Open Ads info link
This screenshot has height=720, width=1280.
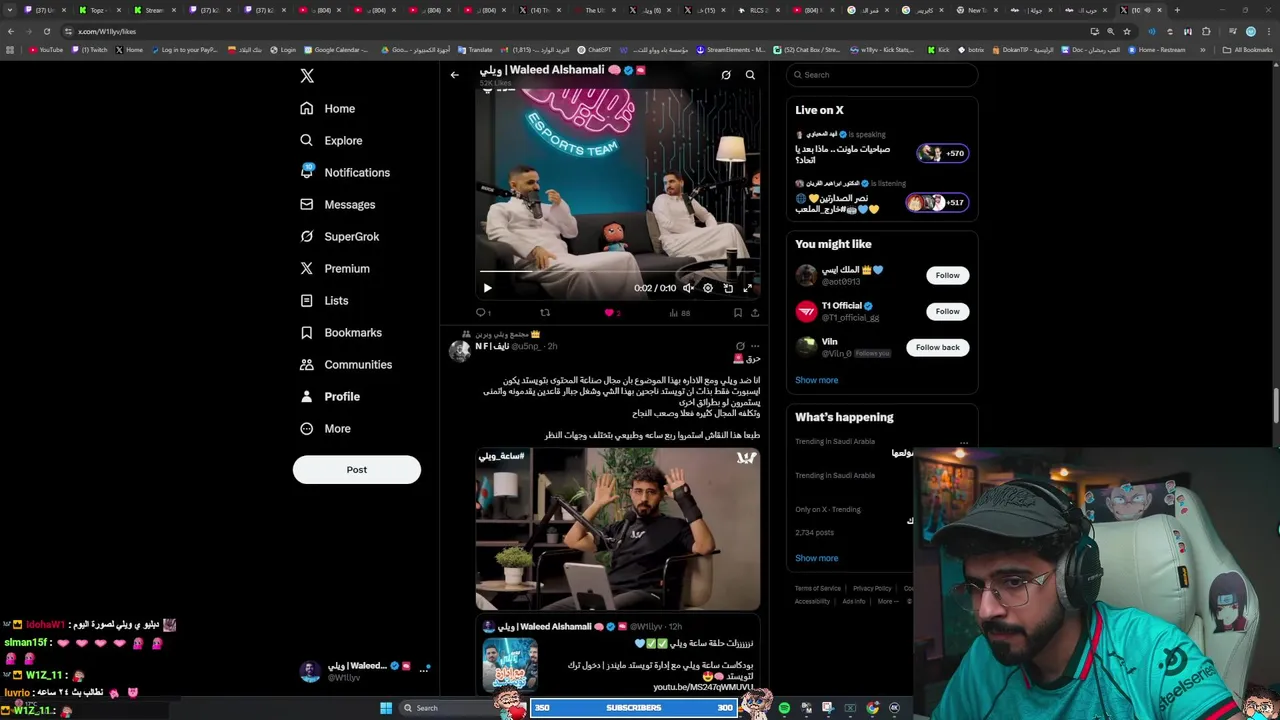(x=854, y=601)
